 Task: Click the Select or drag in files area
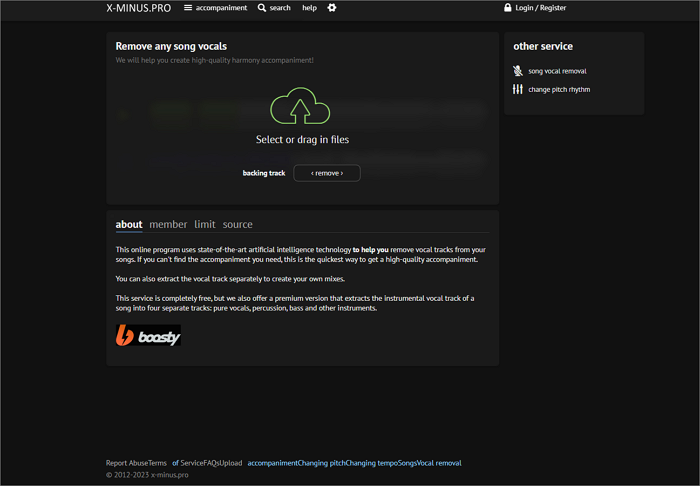(302, 140)
